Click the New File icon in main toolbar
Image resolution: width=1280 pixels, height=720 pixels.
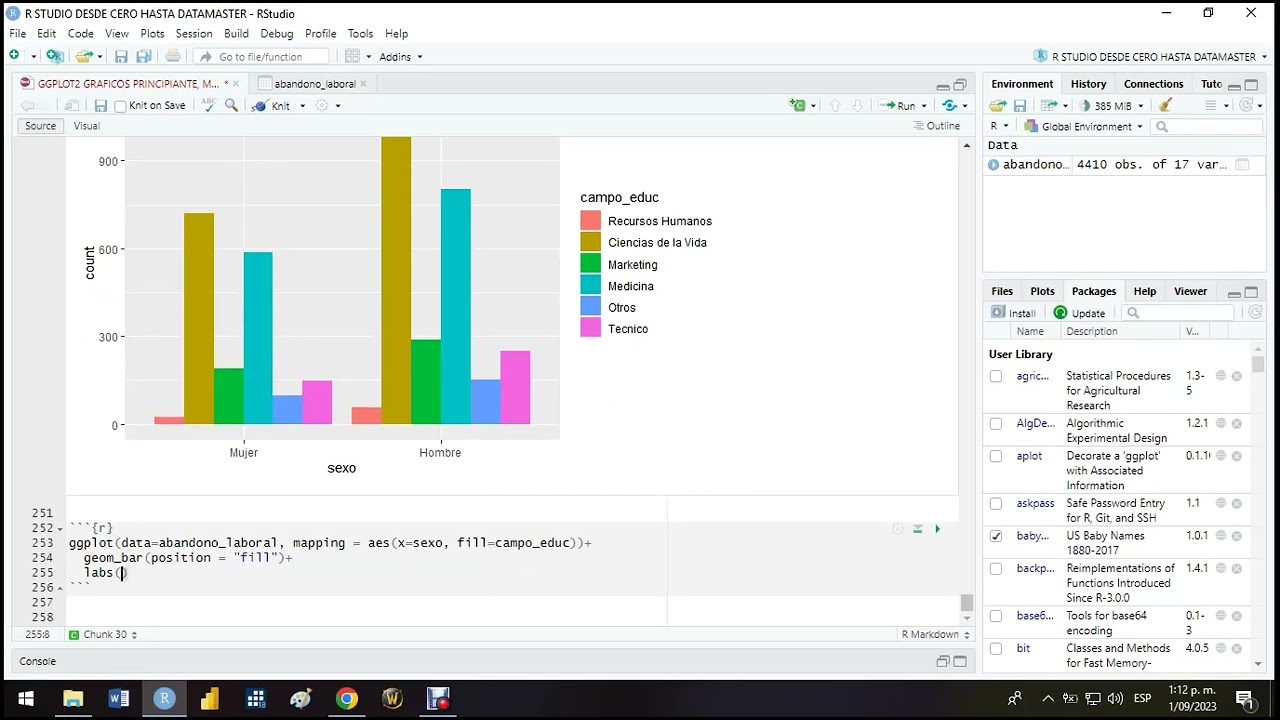point(14,56)
